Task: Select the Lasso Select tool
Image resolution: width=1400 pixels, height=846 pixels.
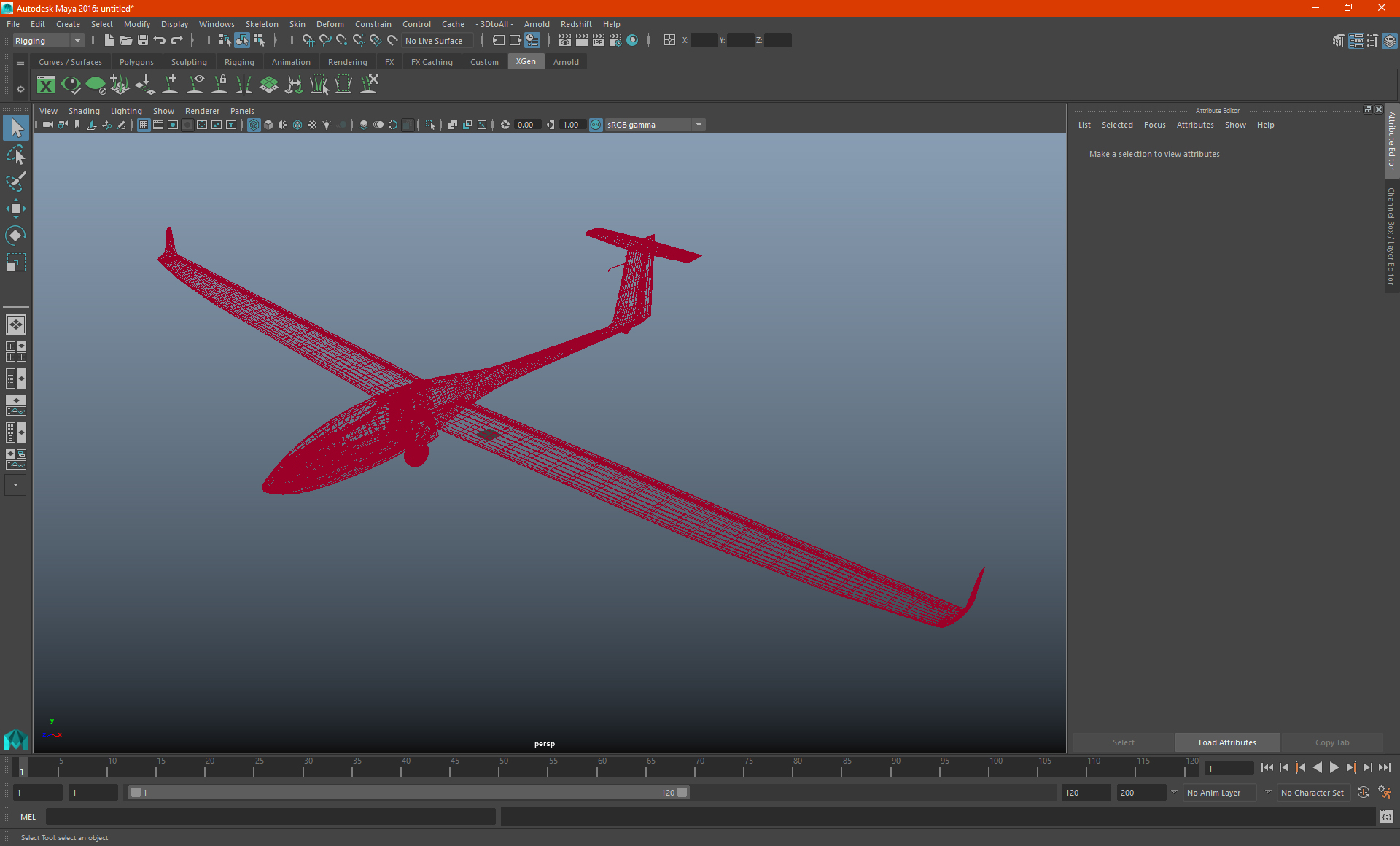Action: pos(15,155)
